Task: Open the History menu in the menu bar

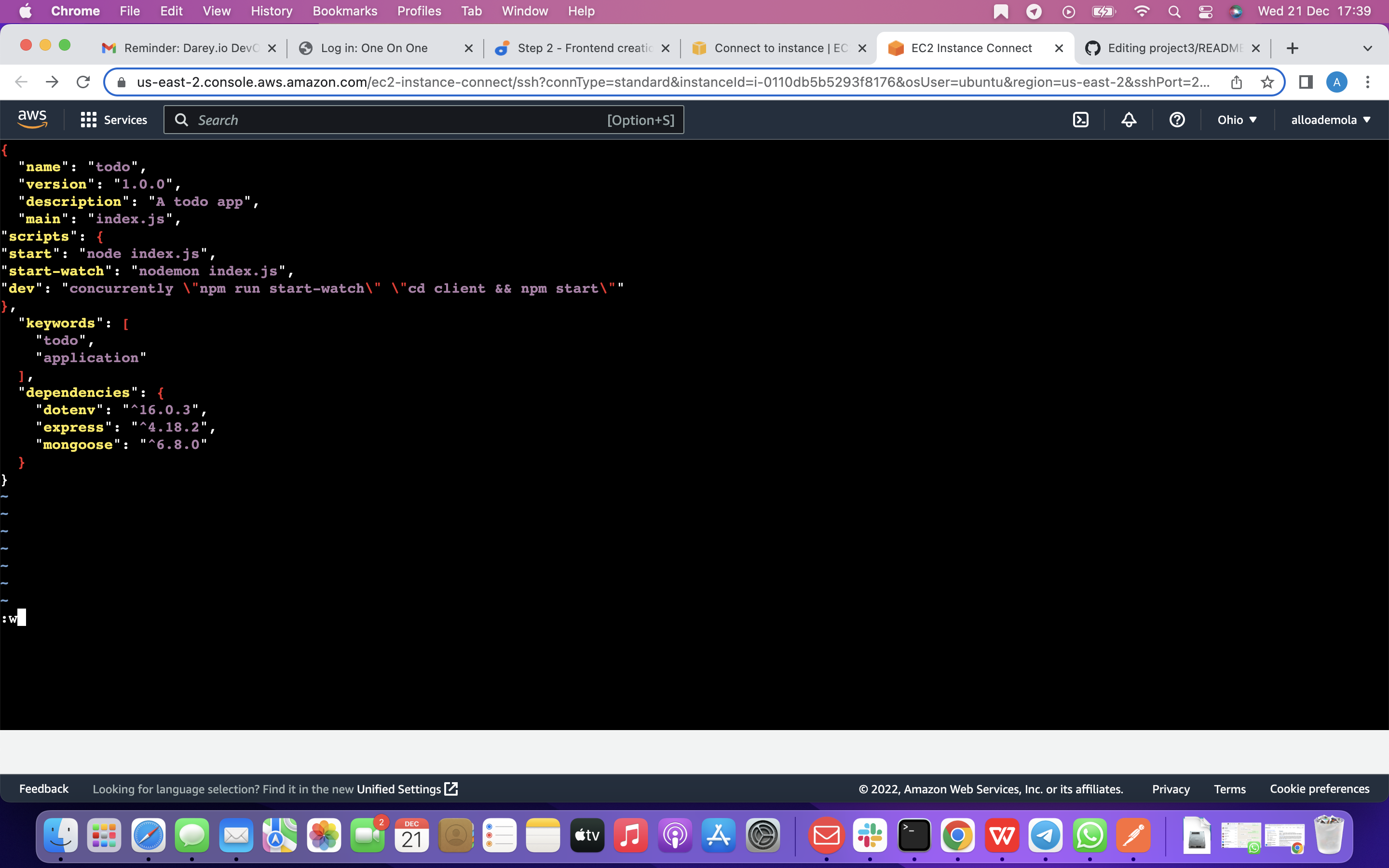Action: pos(271,11)
